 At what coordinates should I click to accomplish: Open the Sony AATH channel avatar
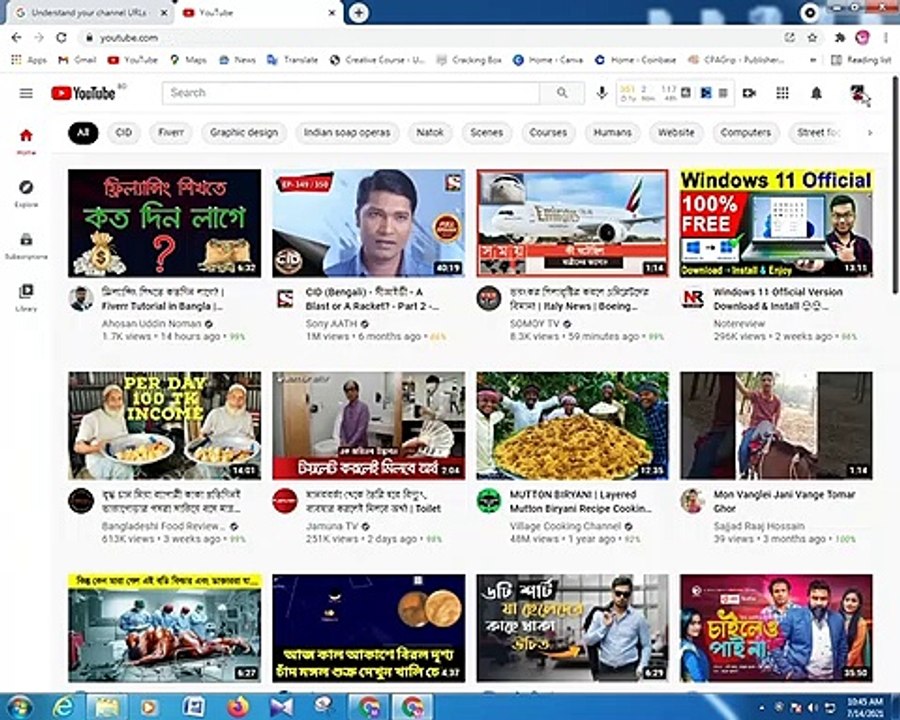tap(285, 299)
